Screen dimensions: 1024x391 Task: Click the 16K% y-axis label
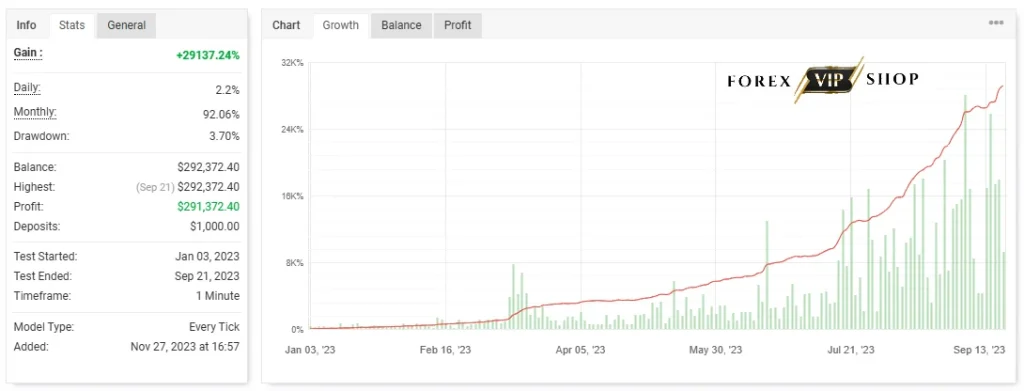[x=292, y=196]
